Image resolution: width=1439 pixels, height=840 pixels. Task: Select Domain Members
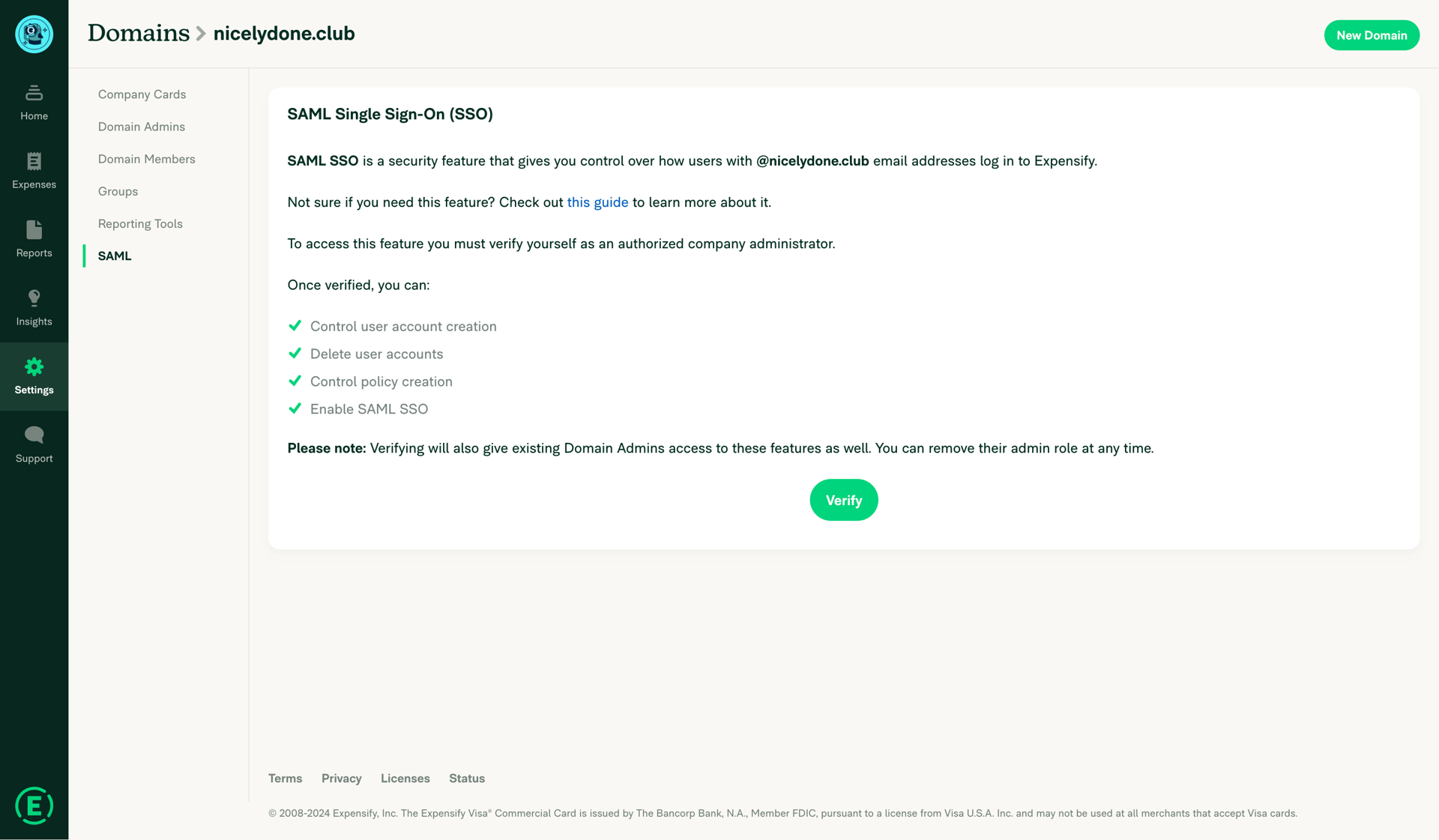[x=146, y=159]
